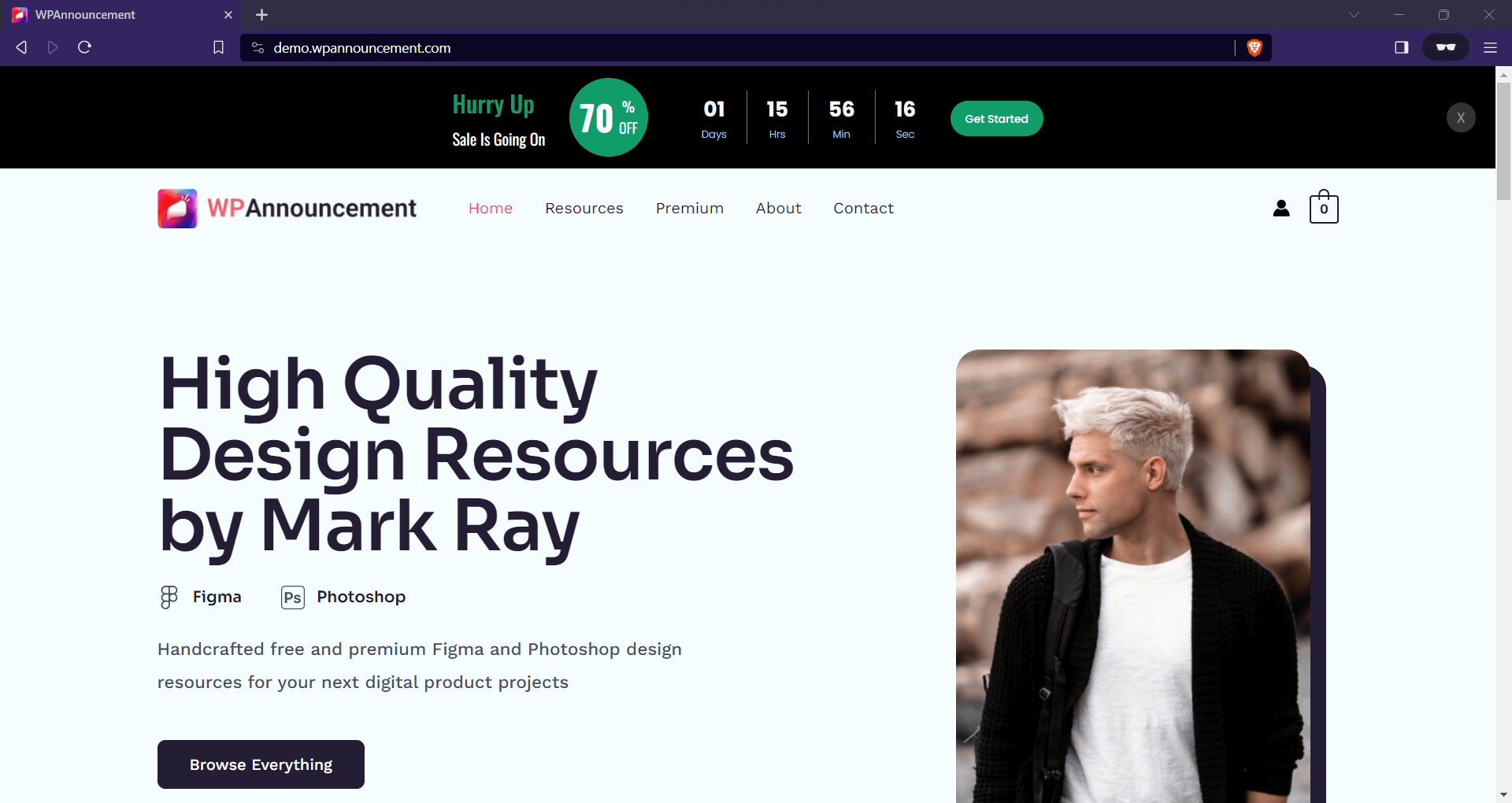Open the Brave private window glasses icon

(x=1446, y=47)
